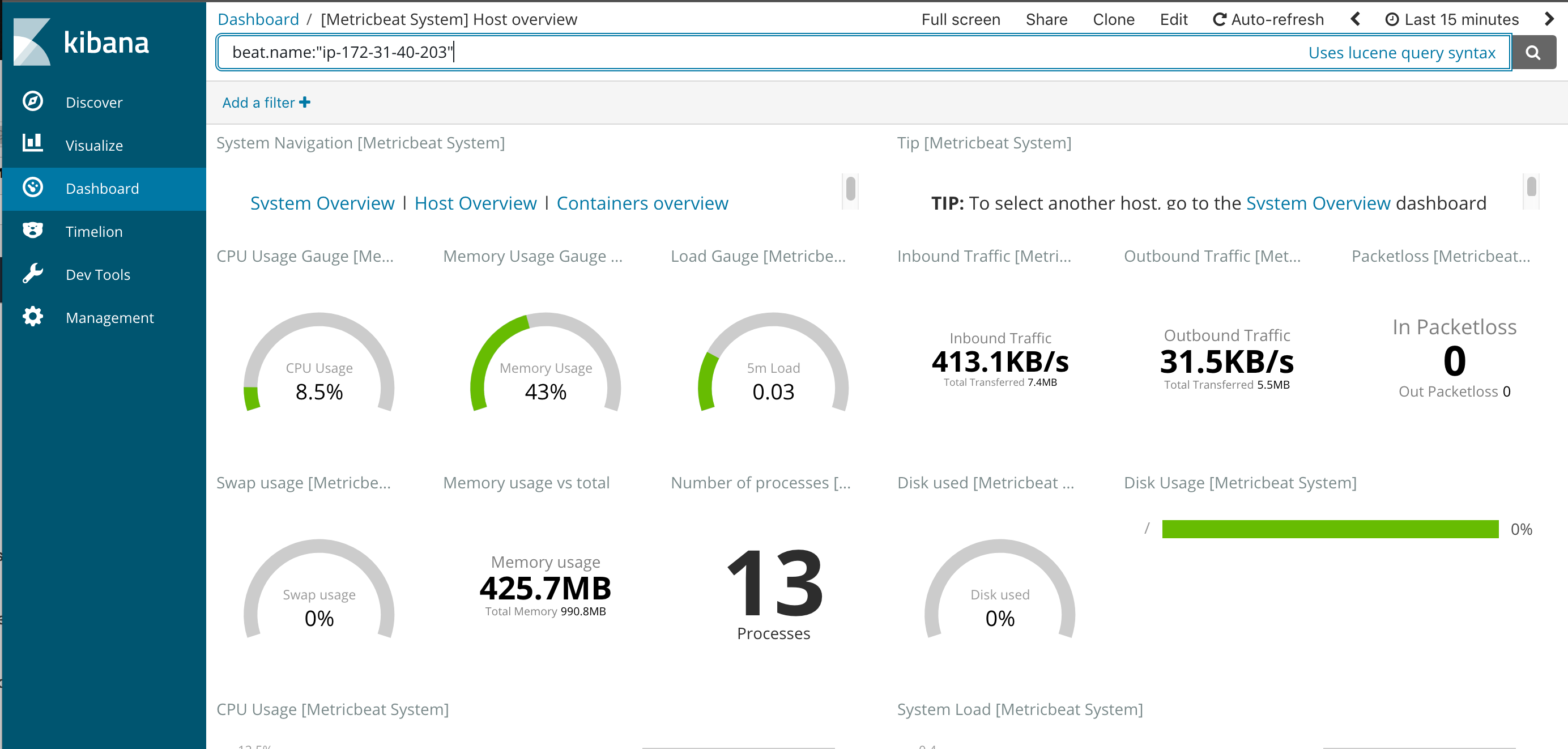Open Visualize via bar chart icon

(33, 143)
